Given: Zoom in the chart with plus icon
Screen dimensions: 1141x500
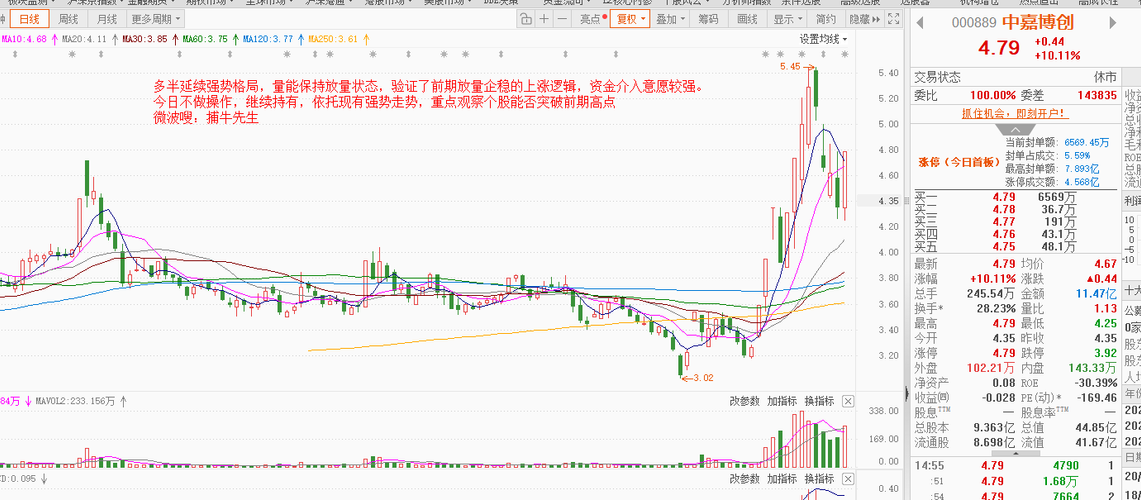Looking at the screenshot, I should coord(543,20).
